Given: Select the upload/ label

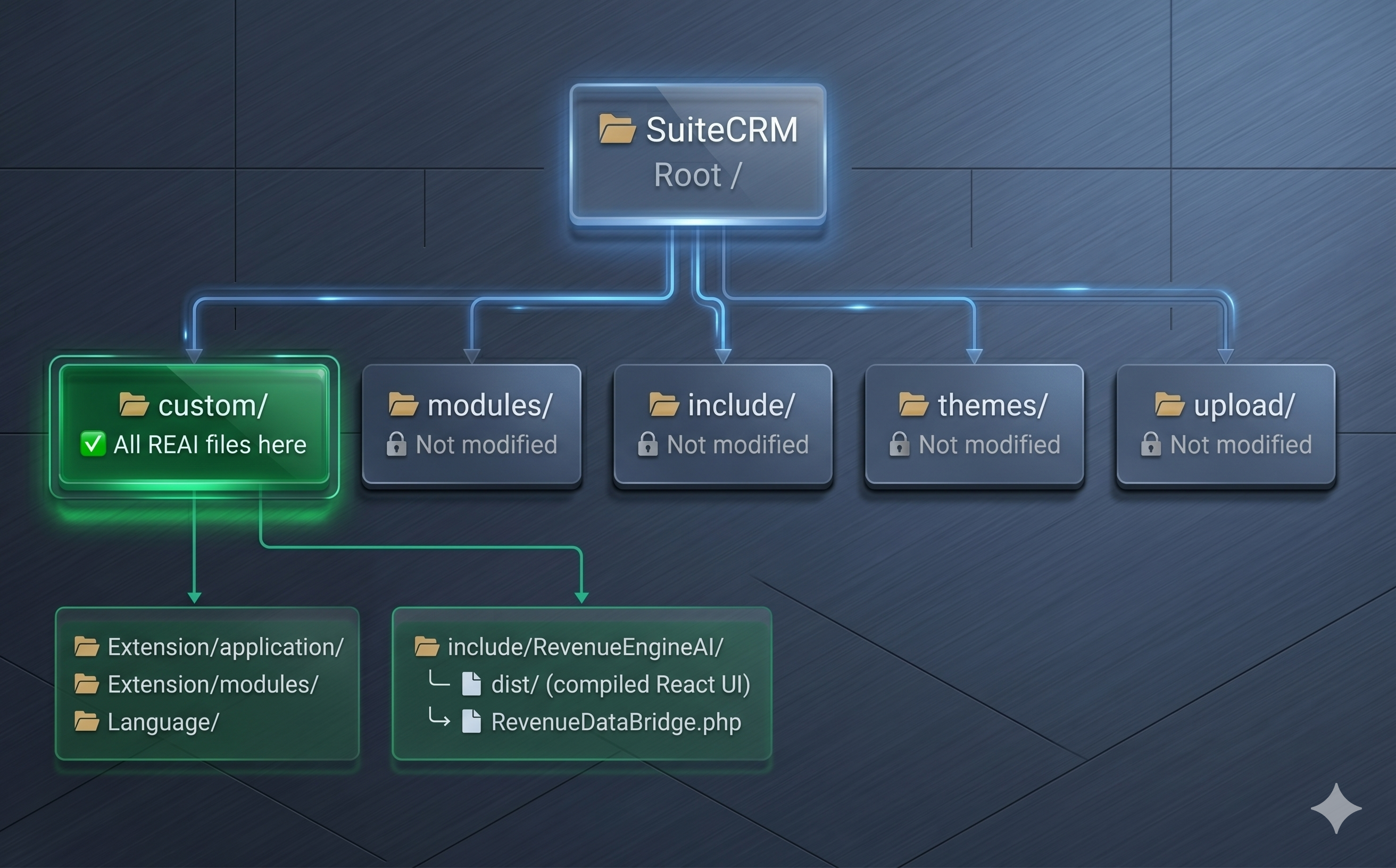Looking at the screenshot, I should [1244, 405].
